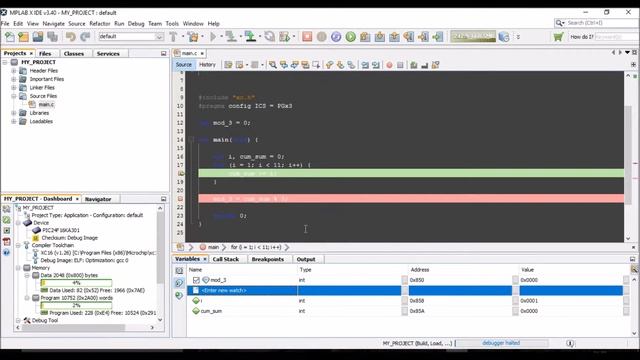Click the Step Out debugger icon

coord(394,37)
